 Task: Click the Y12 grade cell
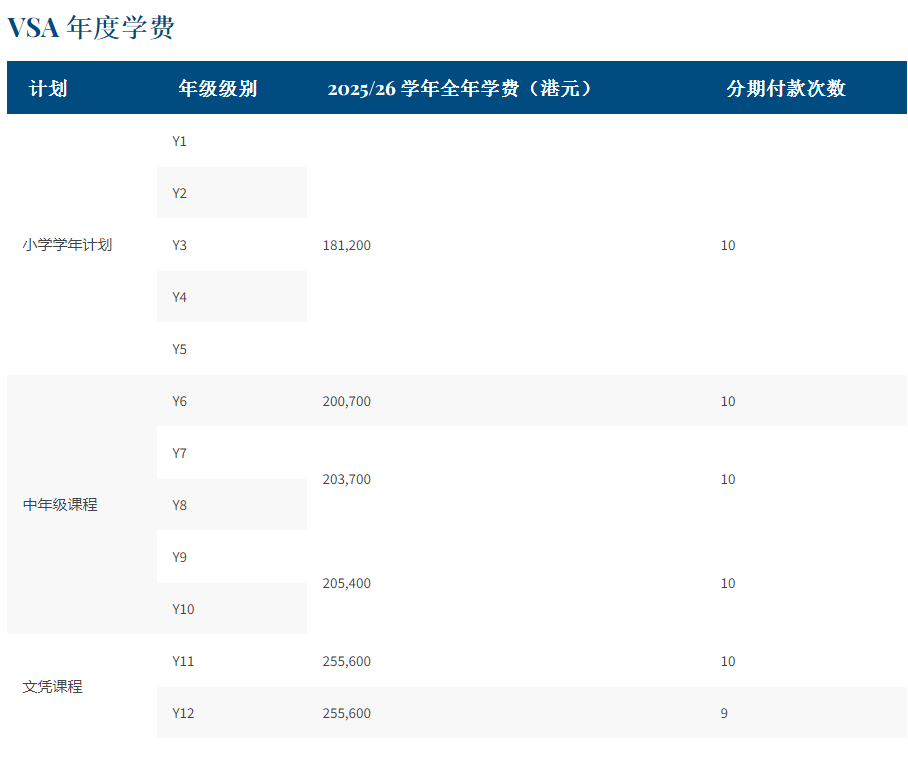[x=183, y=713]
